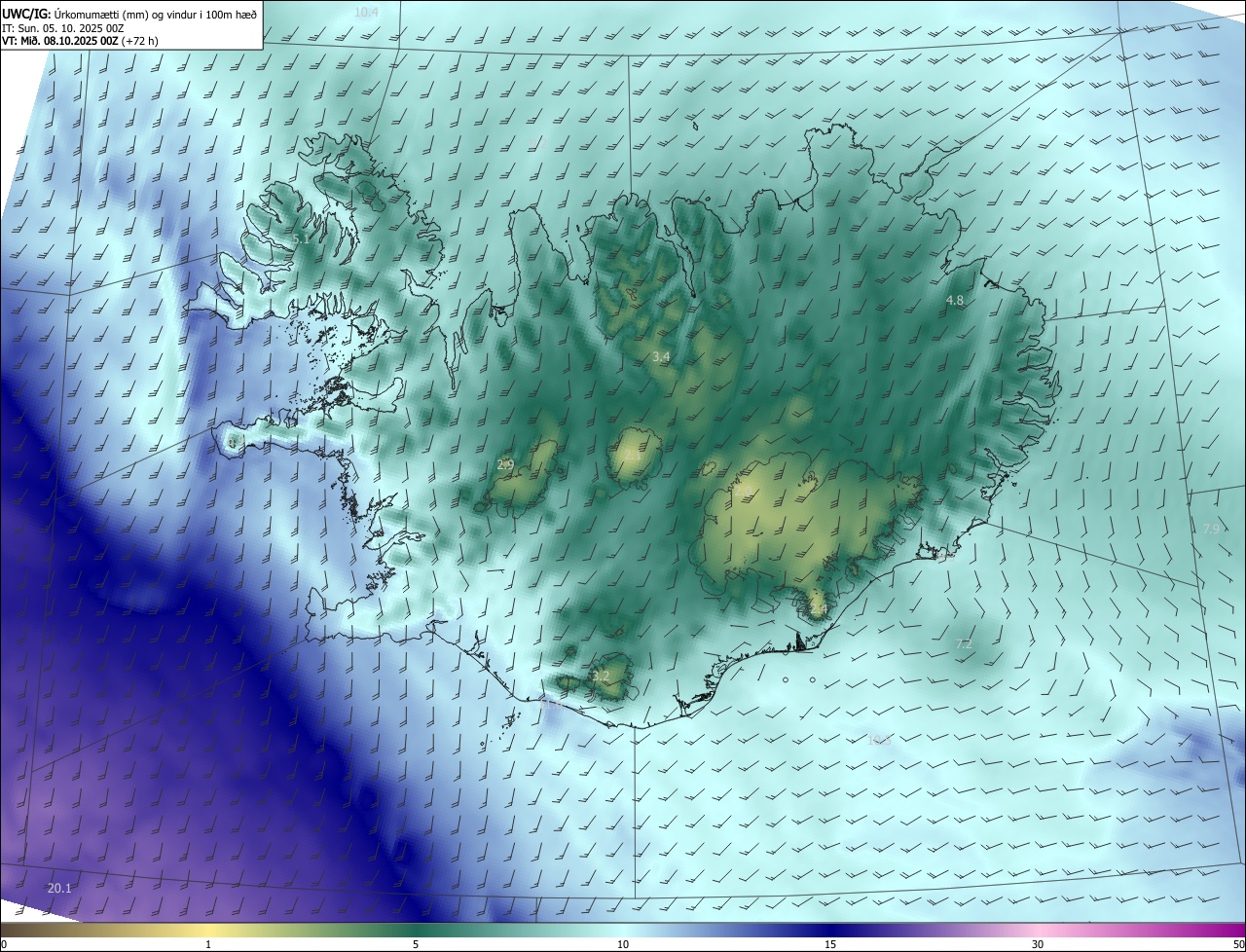
Task: Click the 0 label on the color scale
Action: tap(4, 944)
